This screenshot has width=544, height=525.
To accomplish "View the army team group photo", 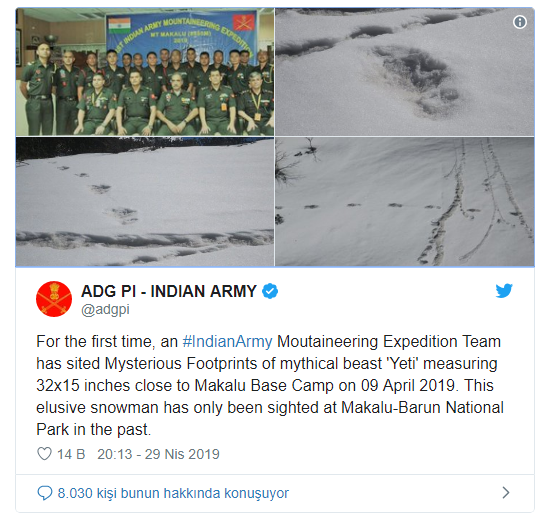I will [145, 71].
